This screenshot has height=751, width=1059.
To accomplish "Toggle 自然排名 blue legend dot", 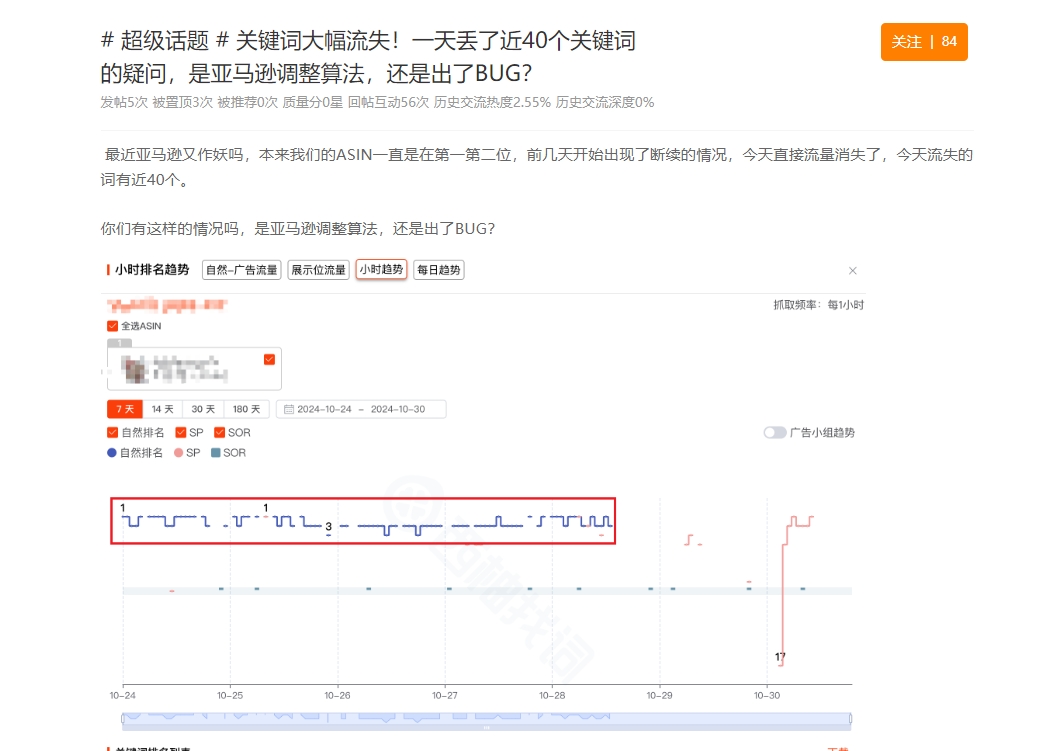I will coord(111,452).
